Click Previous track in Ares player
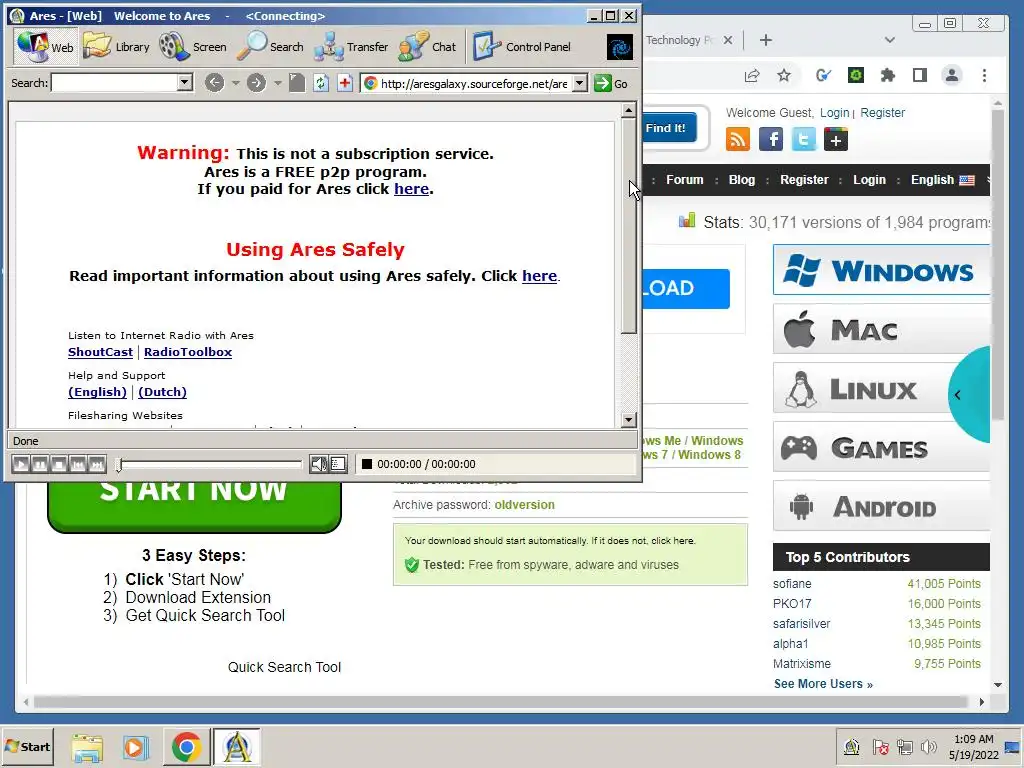 click(x=78, y=464)
